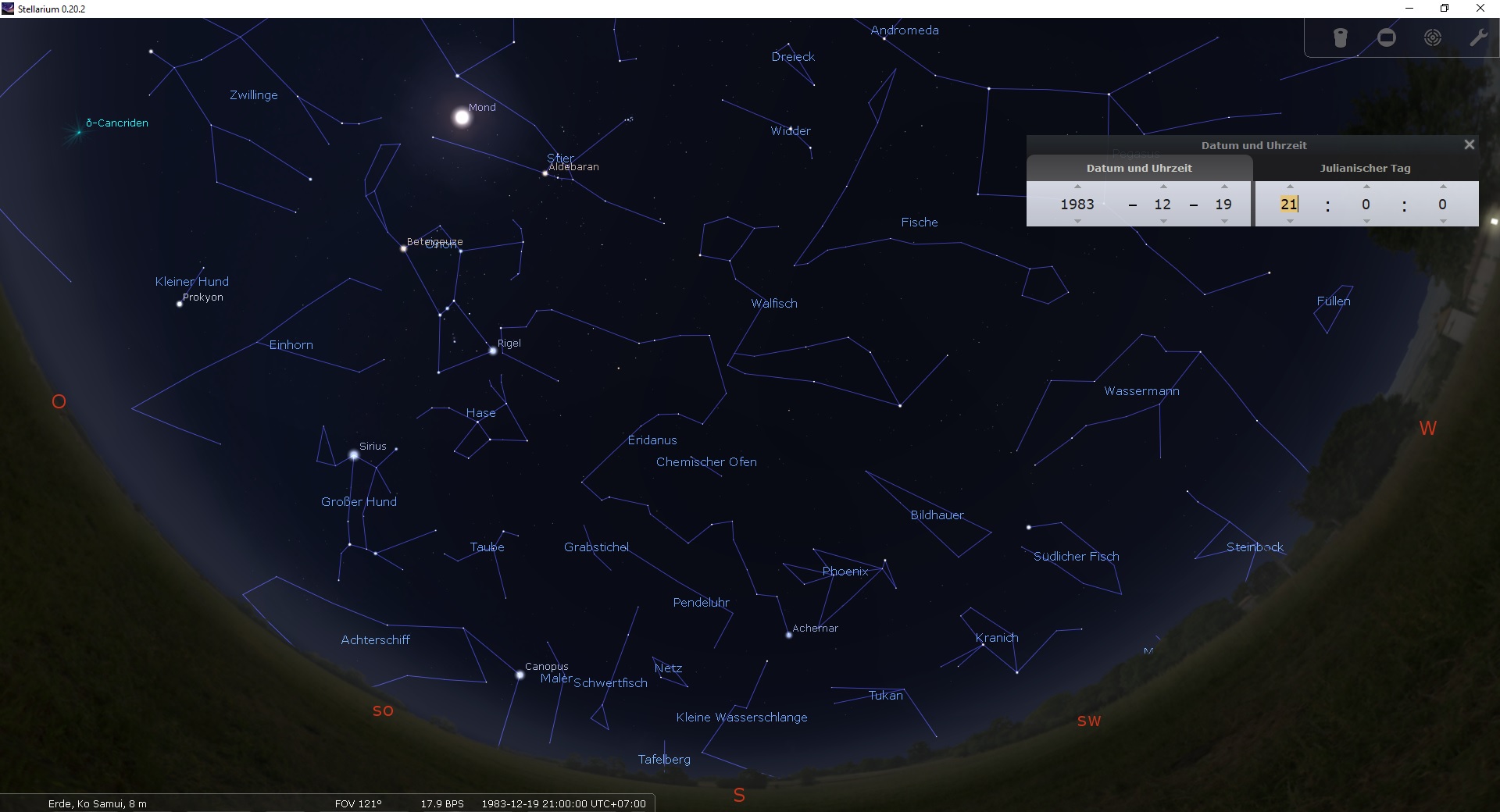
Task: Increase the hour with the up arrow
Action: tap(1290, 187)
